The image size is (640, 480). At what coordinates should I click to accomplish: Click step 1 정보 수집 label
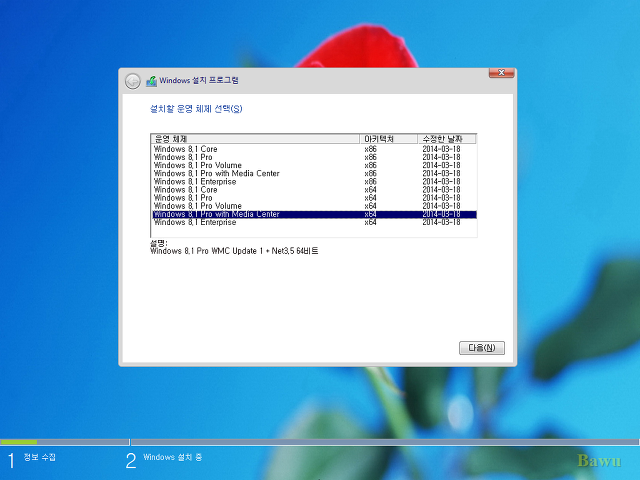tap(40, 457)
